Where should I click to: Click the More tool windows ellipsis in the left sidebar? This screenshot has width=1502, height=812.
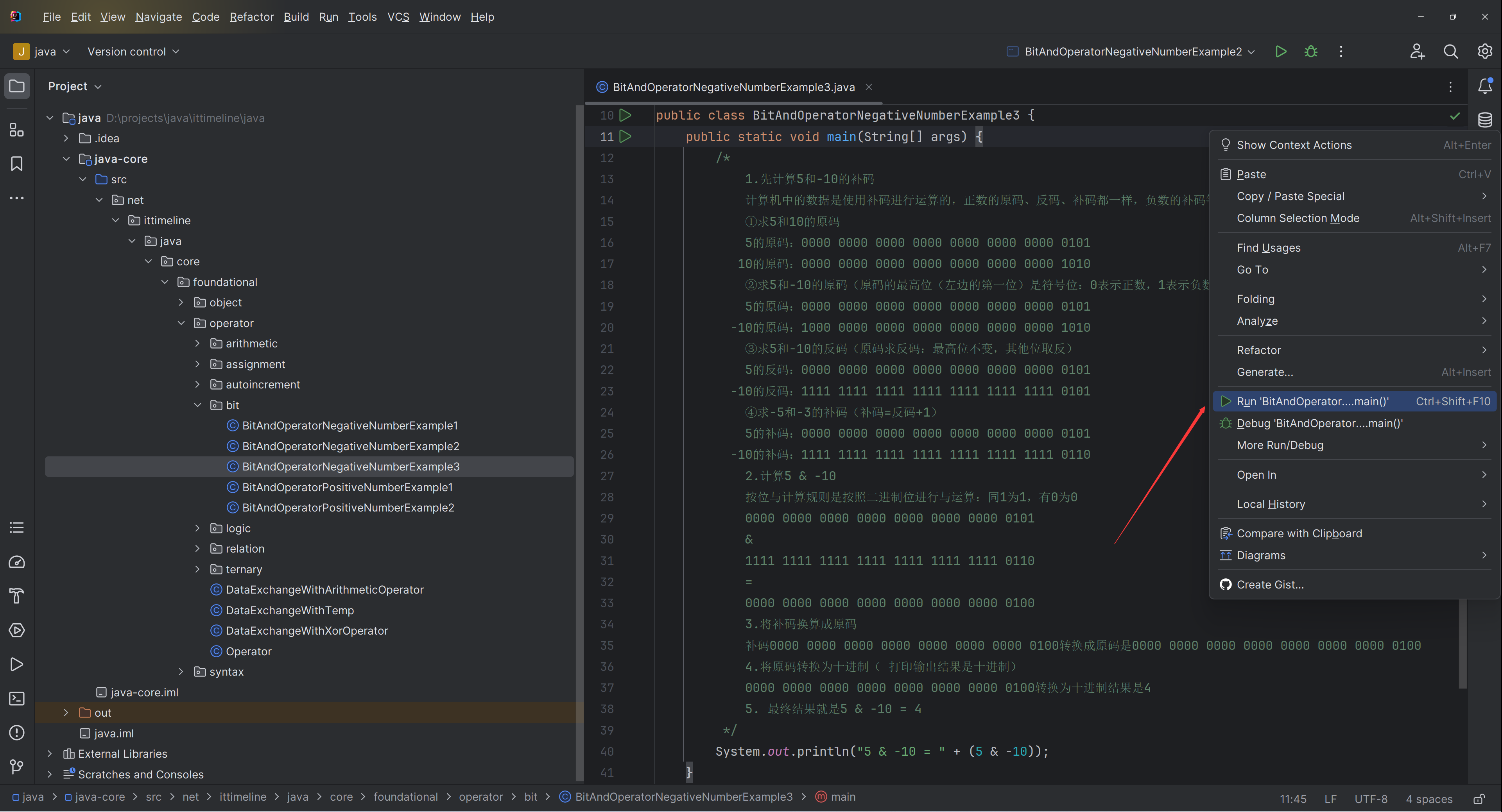[17, 198]
